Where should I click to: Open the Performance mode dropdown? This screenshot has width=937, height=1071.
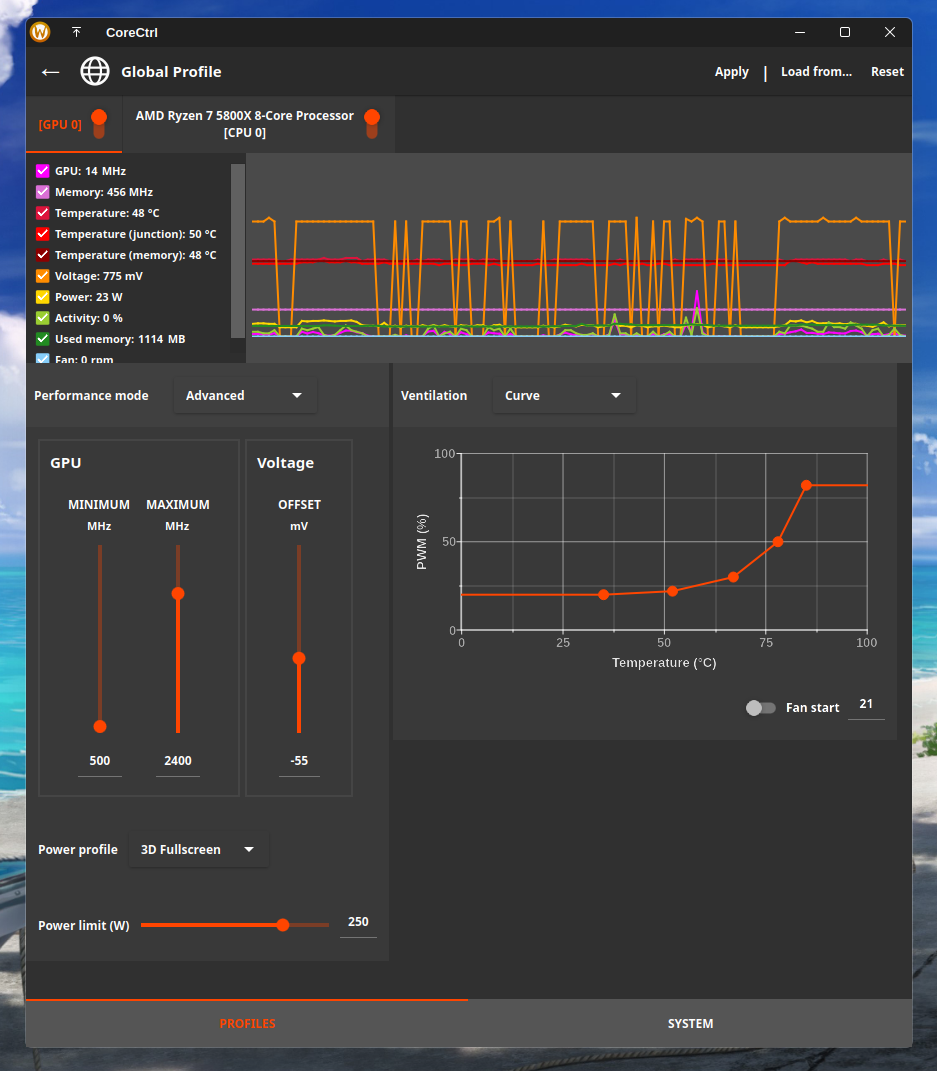(245, 395)
